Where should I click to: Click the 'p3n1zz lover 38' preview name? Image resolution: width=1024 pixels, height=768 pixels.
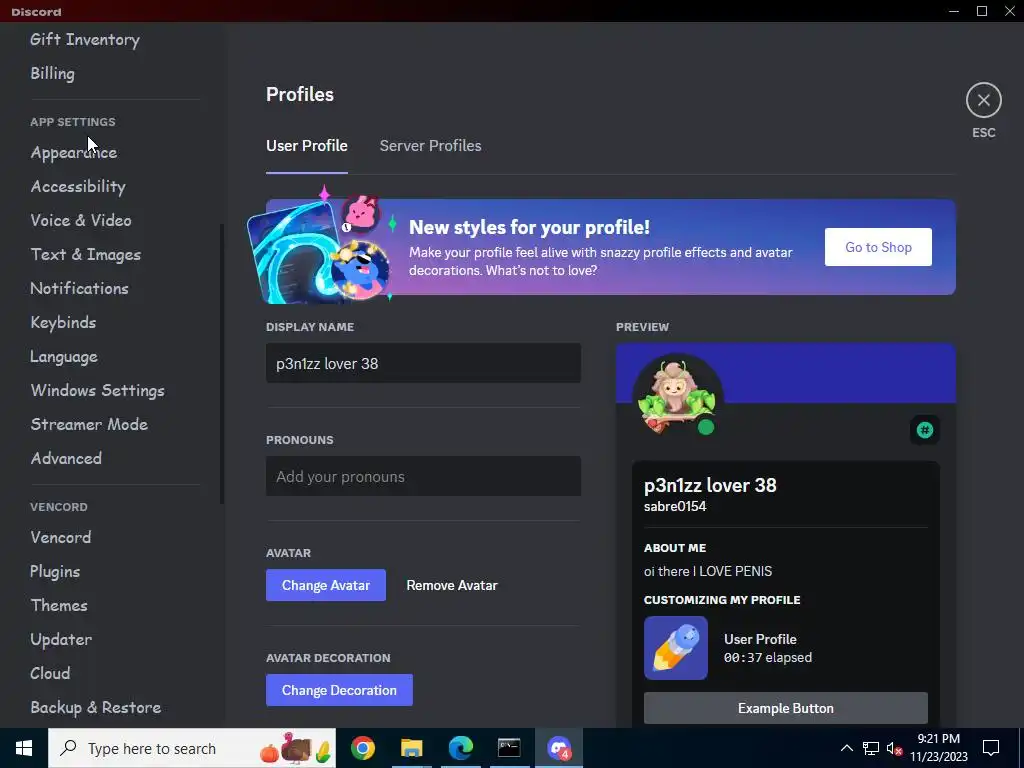click(710, 485)
